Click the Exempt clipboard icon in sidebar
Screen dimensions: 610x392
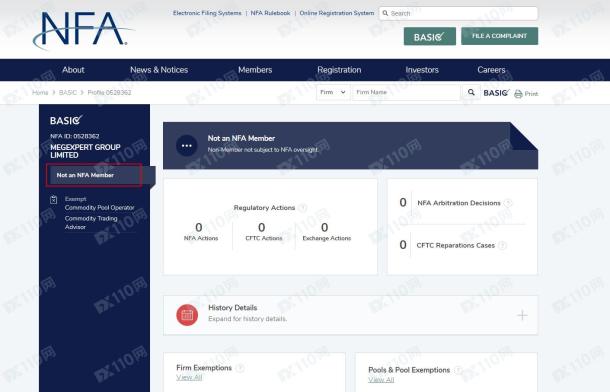(54, 200)
